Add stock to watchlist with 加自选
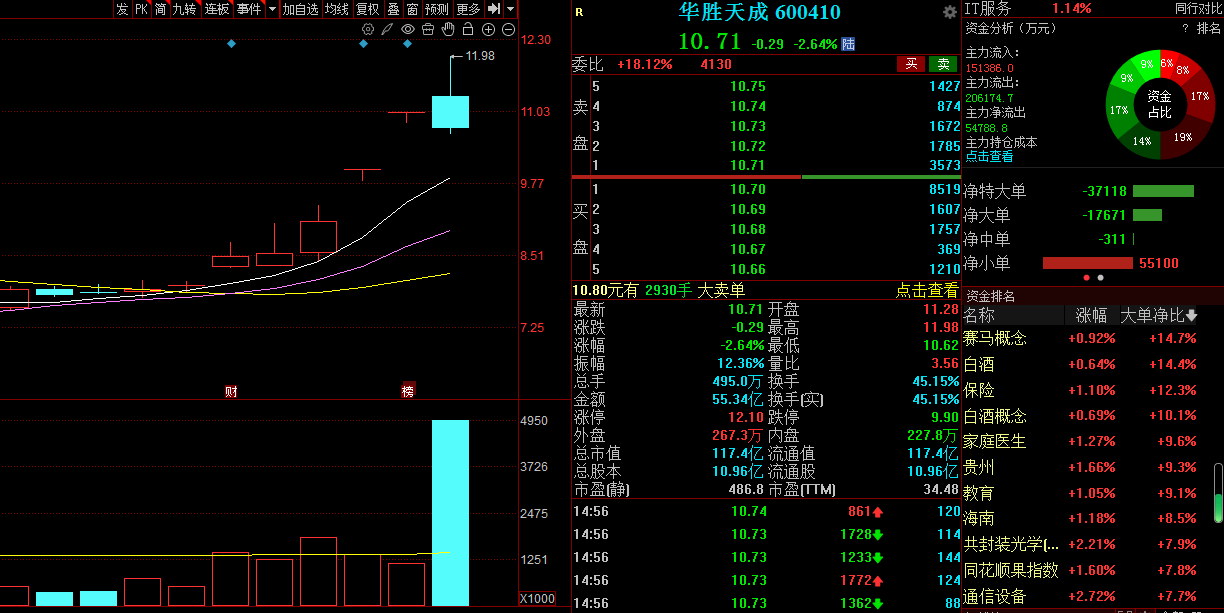Viewport: 1224px width, 613px height. [300, 9]
